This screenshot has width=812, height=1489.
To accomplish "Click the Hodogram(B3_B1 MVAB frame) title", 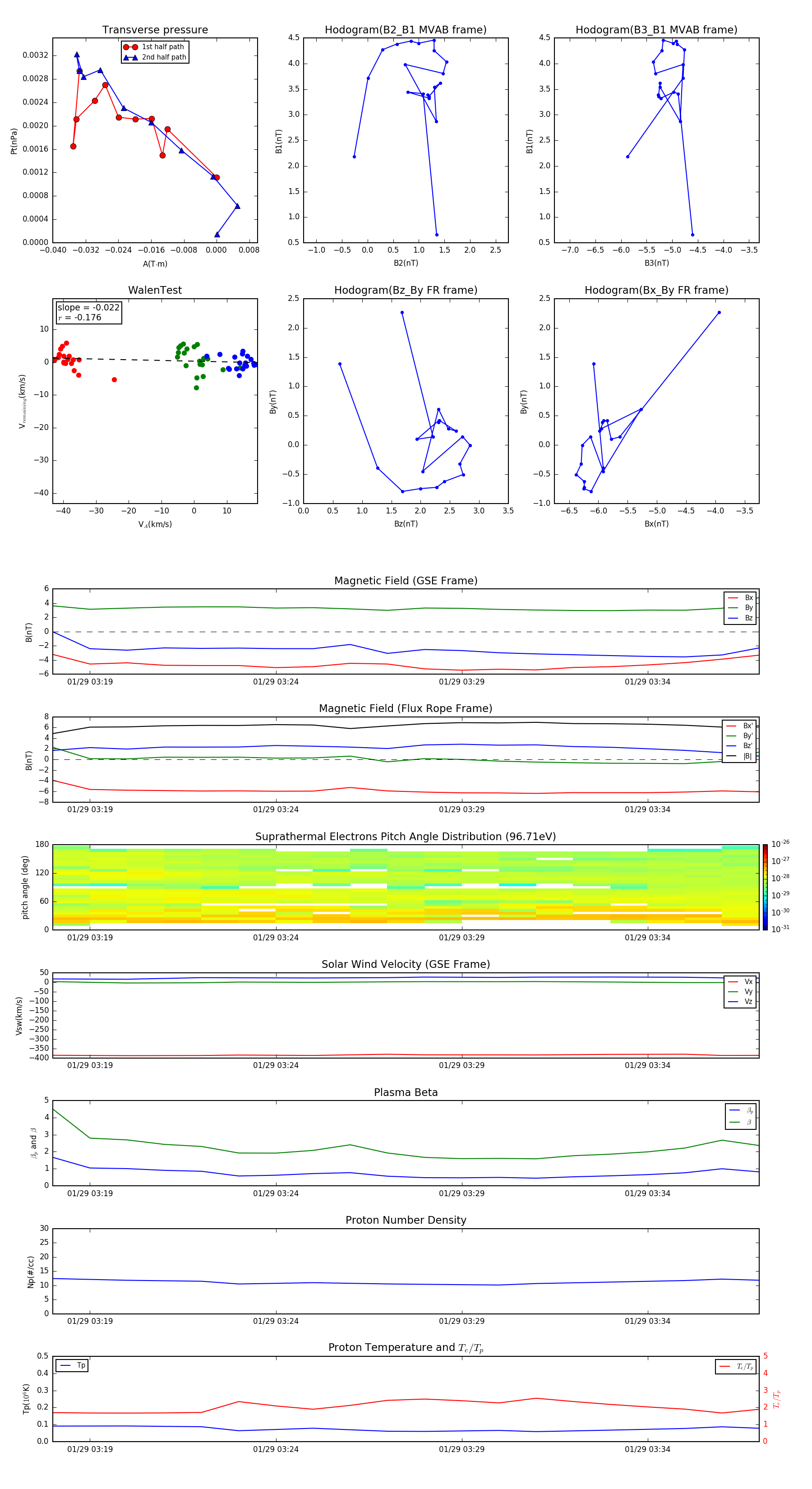I will (656, 30).
